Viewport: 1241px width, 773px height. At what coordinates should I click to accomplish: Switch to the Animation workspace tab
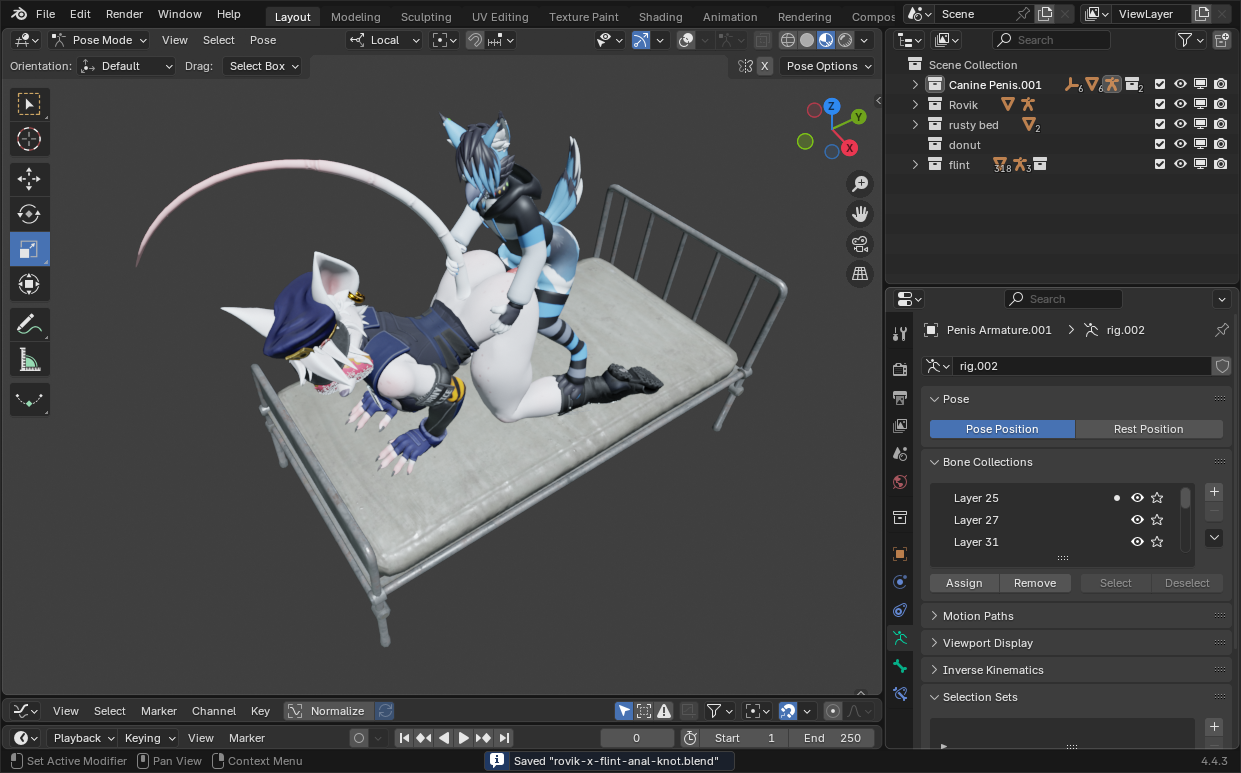pos(730,17)
